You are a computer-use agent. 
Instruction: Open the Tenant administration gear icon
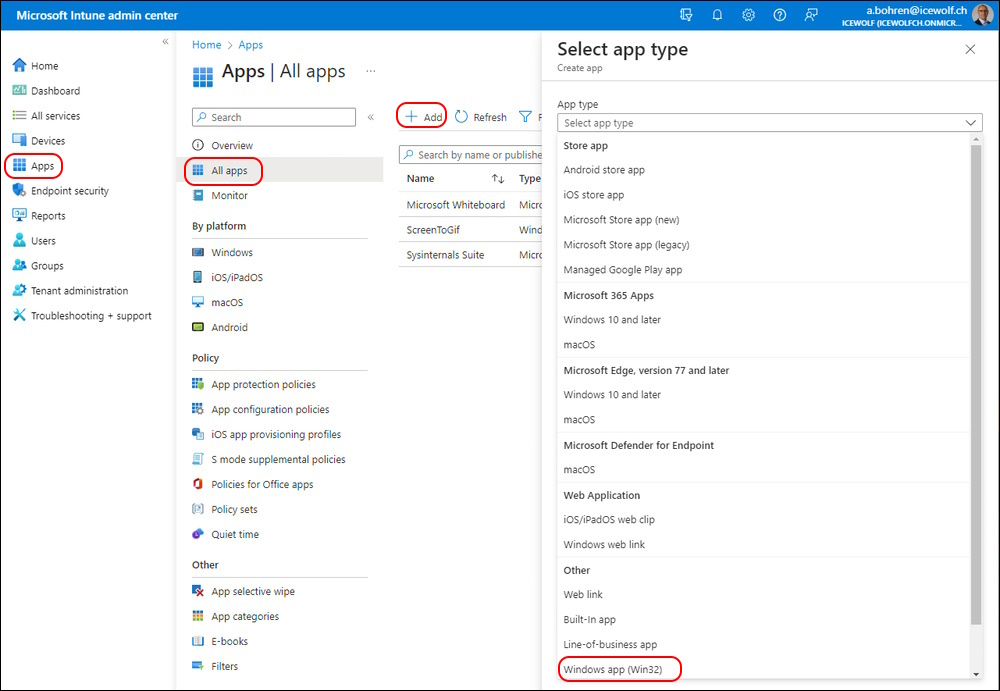click(19, 290)
